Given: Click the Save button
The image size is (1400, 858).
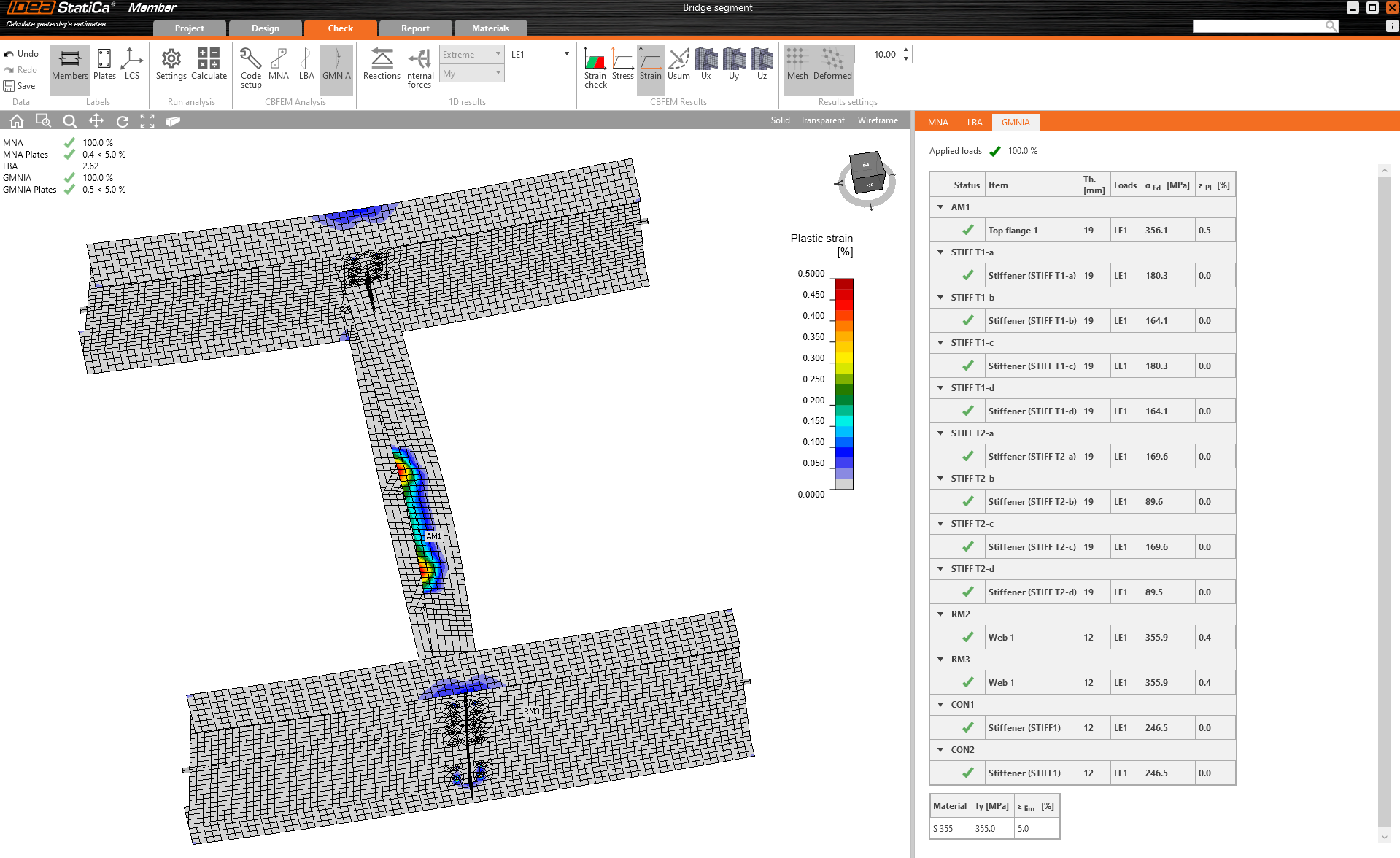Looking at the screenshot, I should [20, 86].
